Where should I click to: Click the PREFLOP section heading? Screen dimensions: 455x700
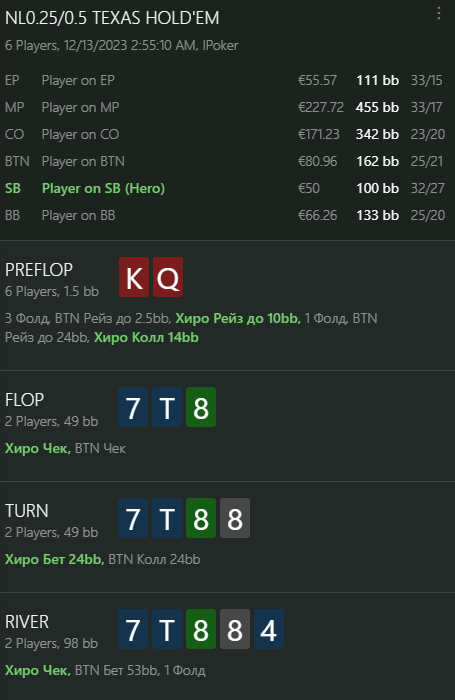pyautogui.click(x=39, y=270)
